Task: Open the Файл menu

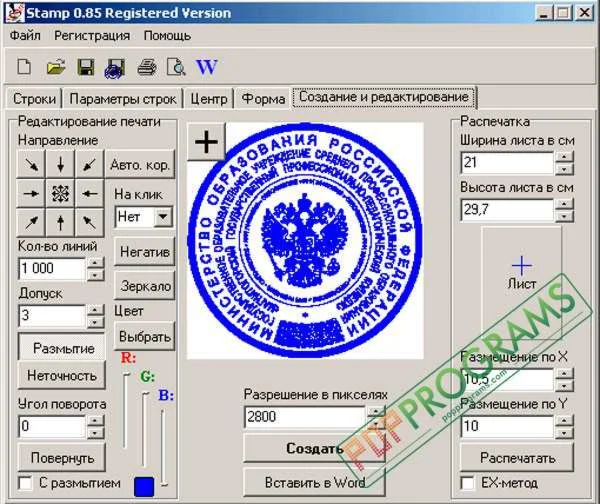Action: tap(25, 36)
